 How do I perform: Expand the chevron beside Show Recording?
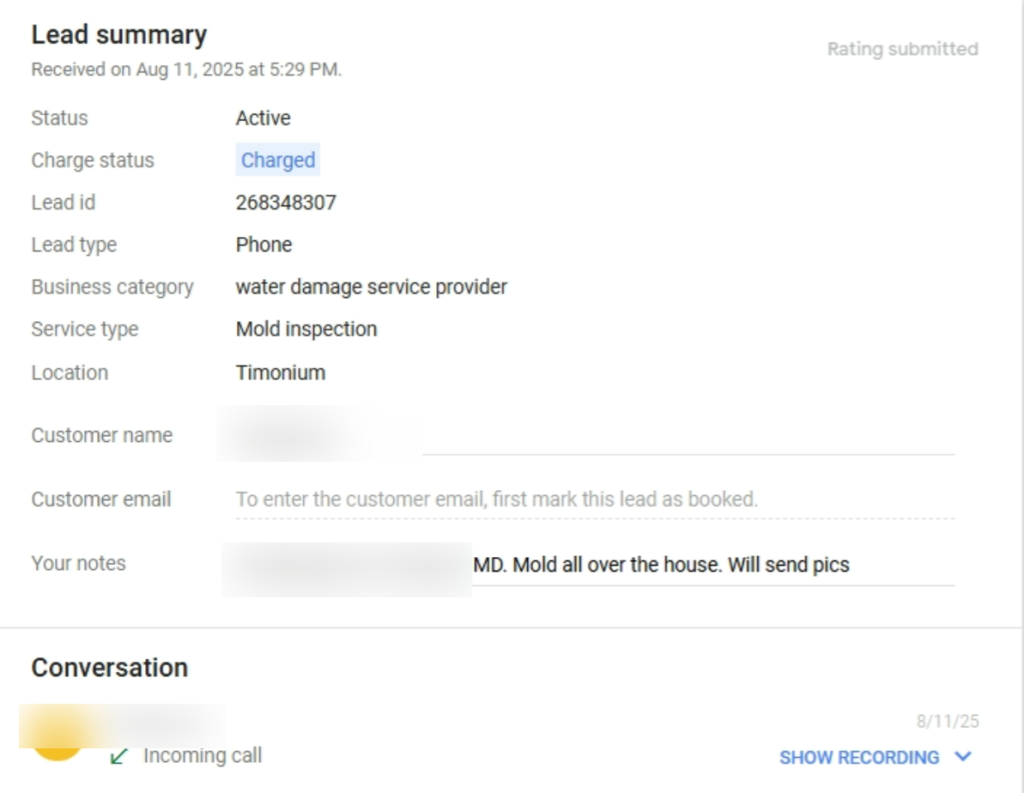(x=963, y=757)
